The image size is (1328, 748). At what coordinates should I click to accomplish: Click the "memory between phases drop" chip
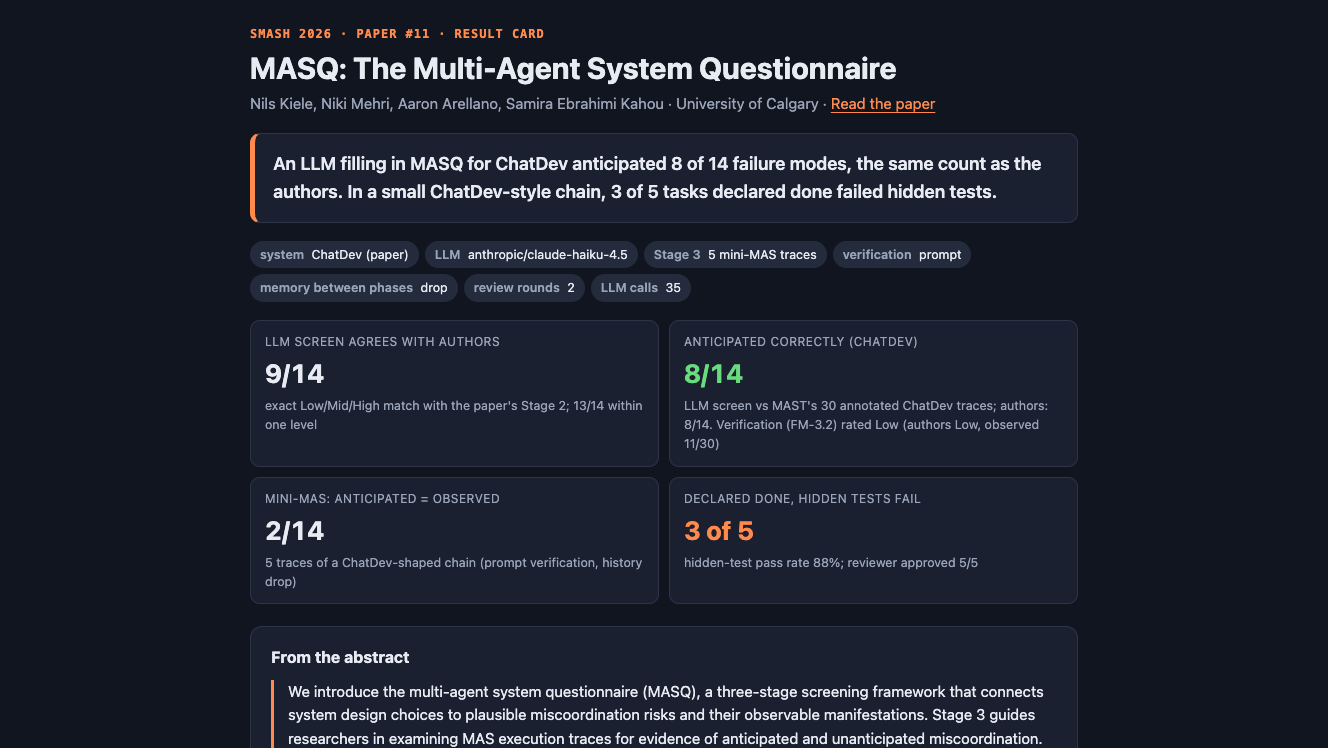(x=354, y=288)
